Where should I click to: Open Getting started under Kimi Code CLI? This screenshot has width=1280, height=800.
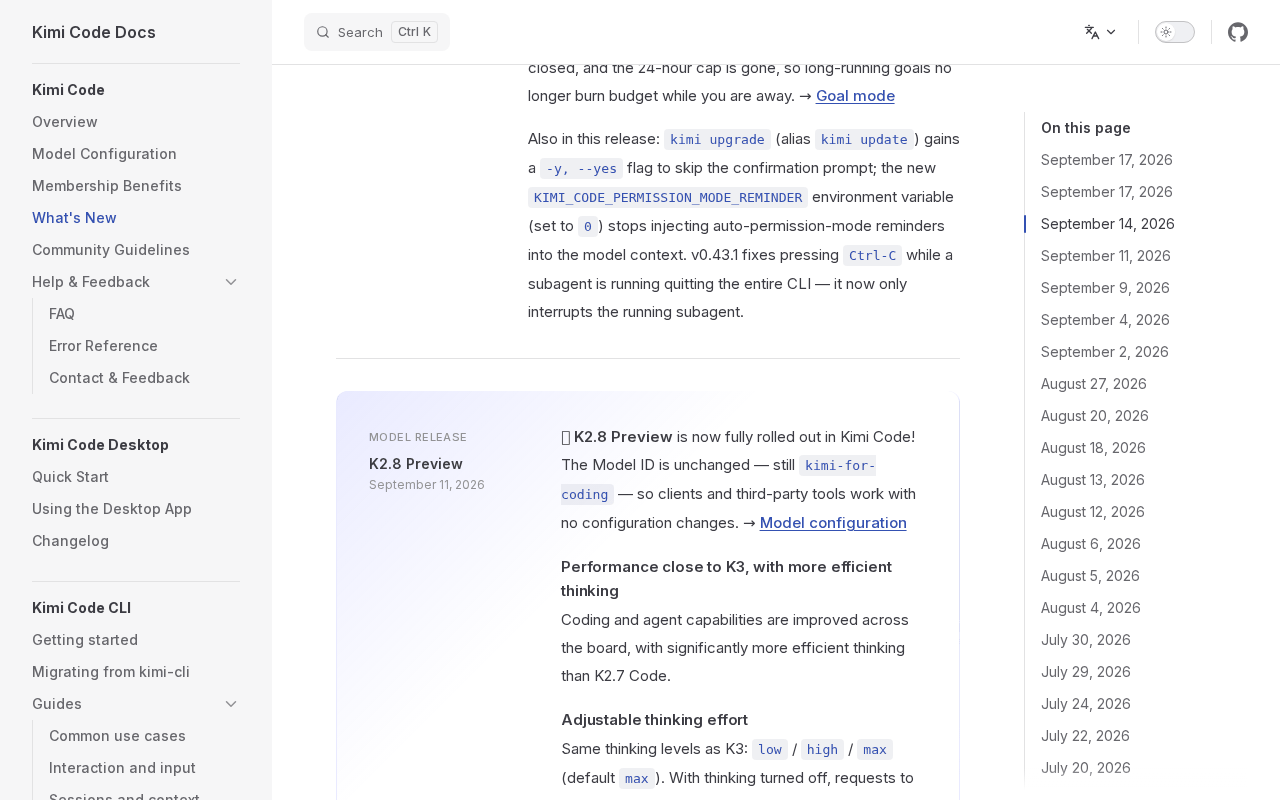pos(85,640)
